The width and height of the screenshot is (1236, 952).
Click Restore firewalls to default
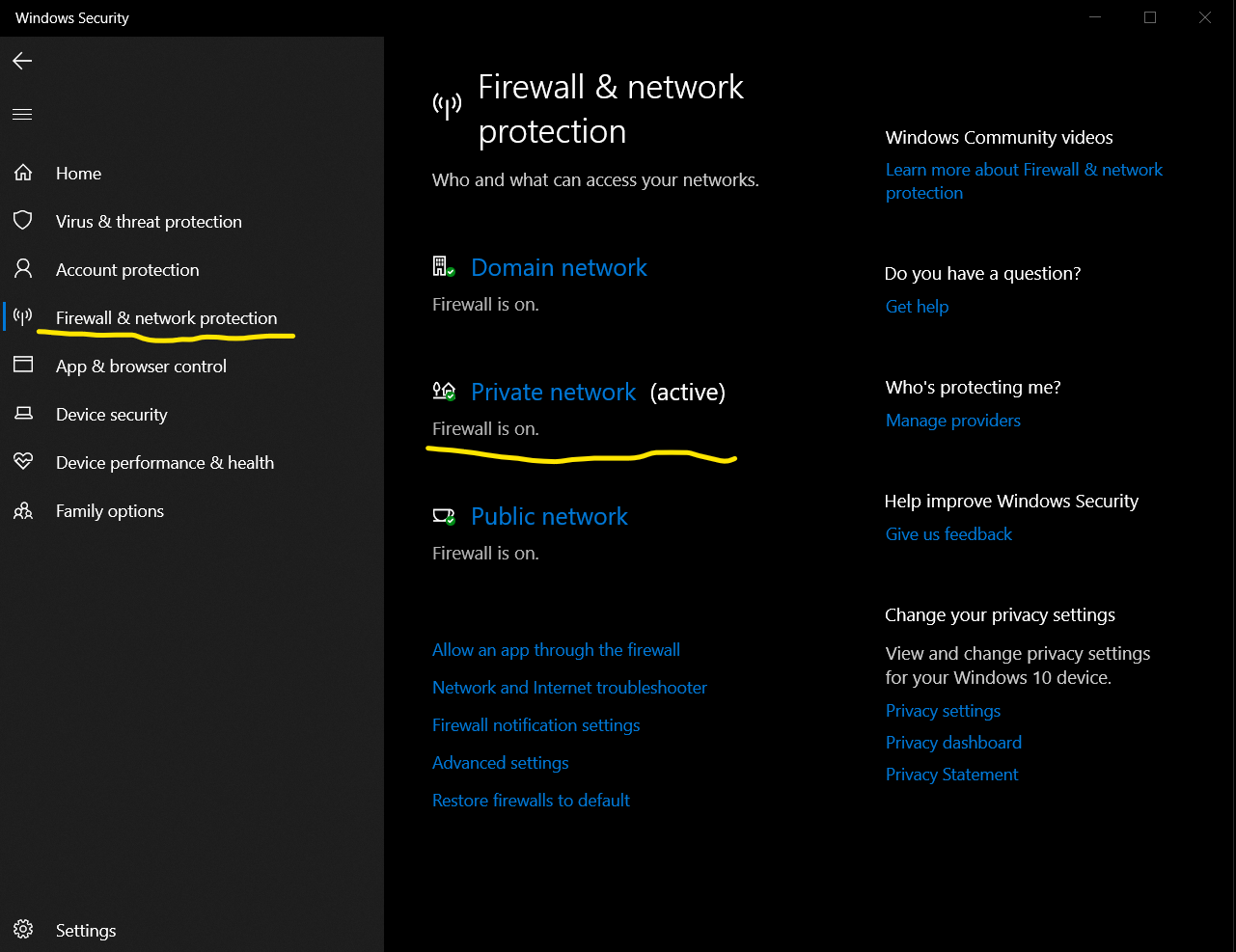coord(531,801)
